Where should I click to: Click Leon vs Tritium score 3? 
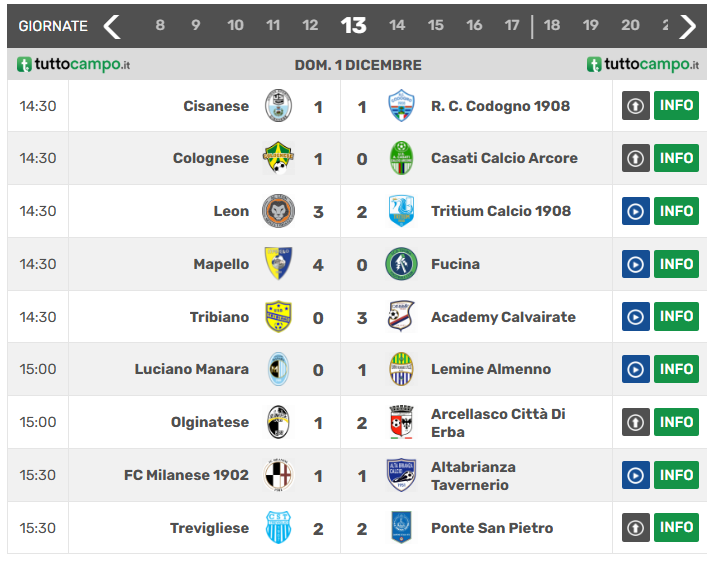click(318, 211)
